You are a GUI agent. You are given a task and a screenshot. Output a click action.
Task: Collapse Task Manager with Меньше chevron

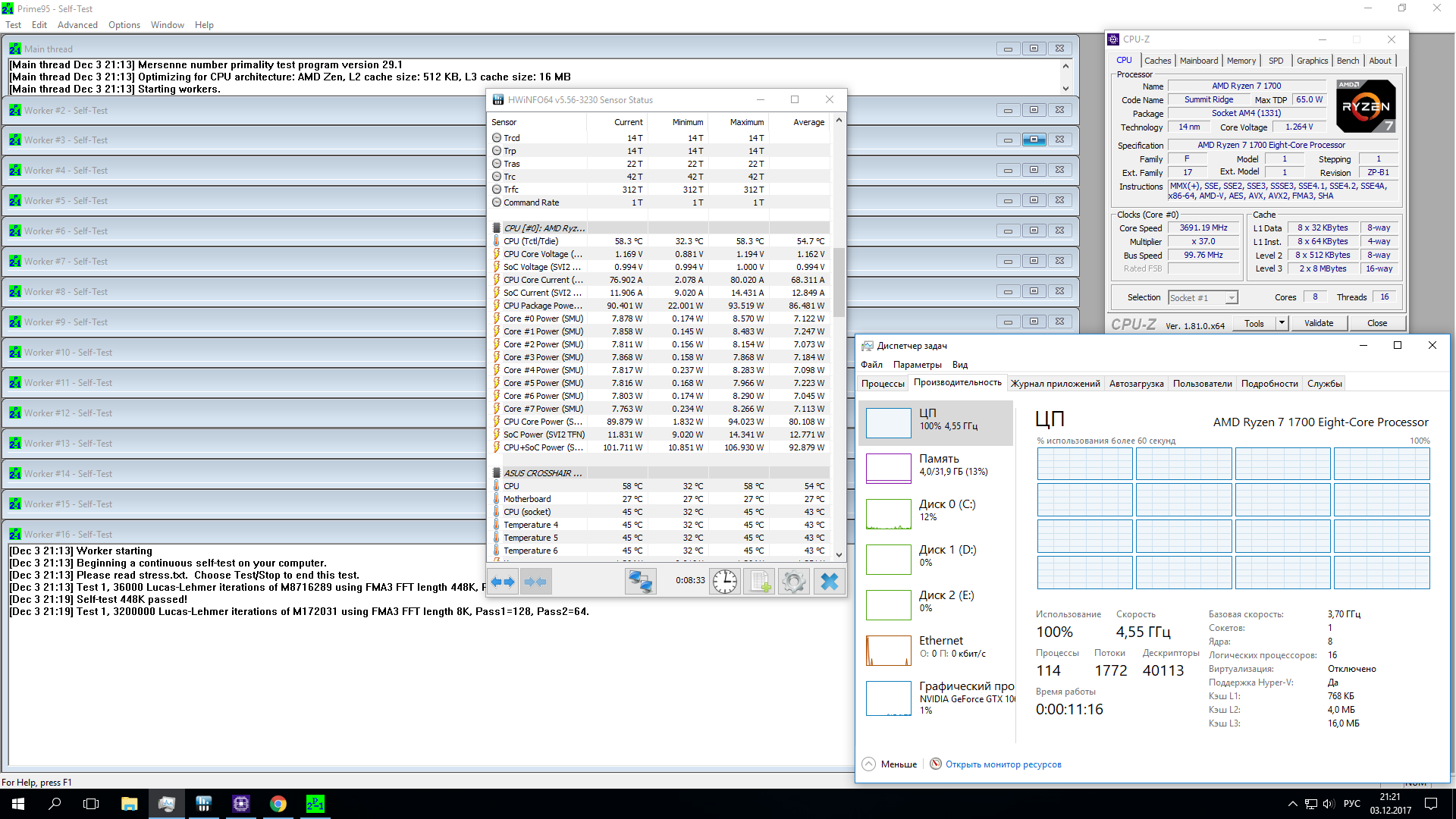869,764
